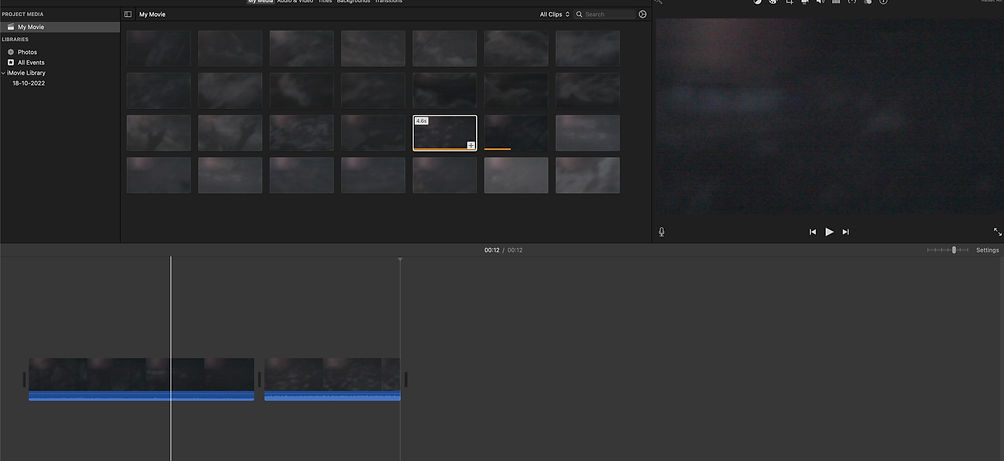Click the circled arrow next to Search

pyautogui.click(x=643, y=14)
